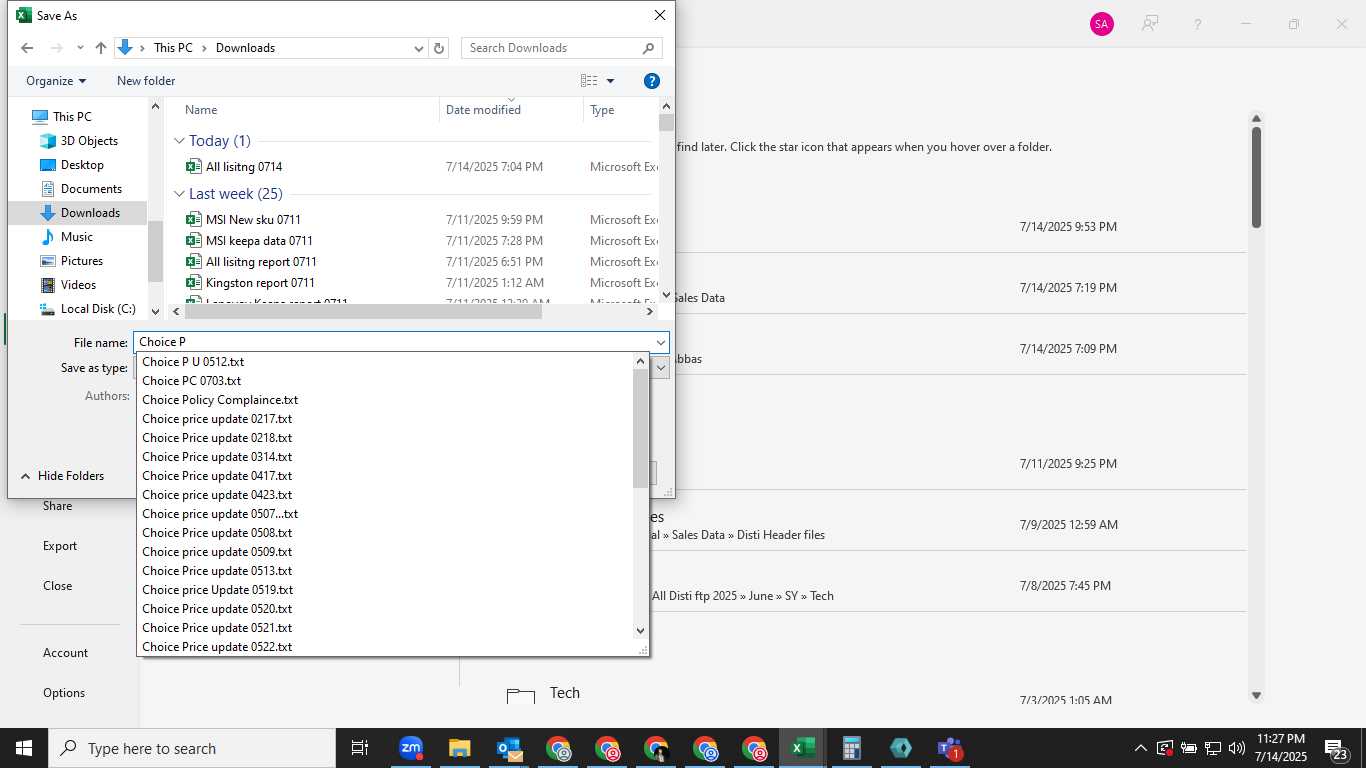Open the Zoom app from taskbar
Viewport: 1366px width, 768px height.
(x=411, y=748)
